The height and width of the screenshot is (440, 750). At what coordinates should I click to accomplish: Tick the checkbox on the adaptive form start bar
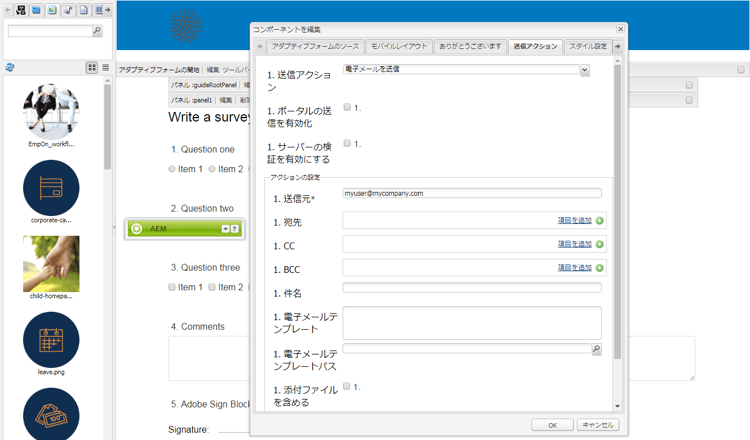(741, 70)
